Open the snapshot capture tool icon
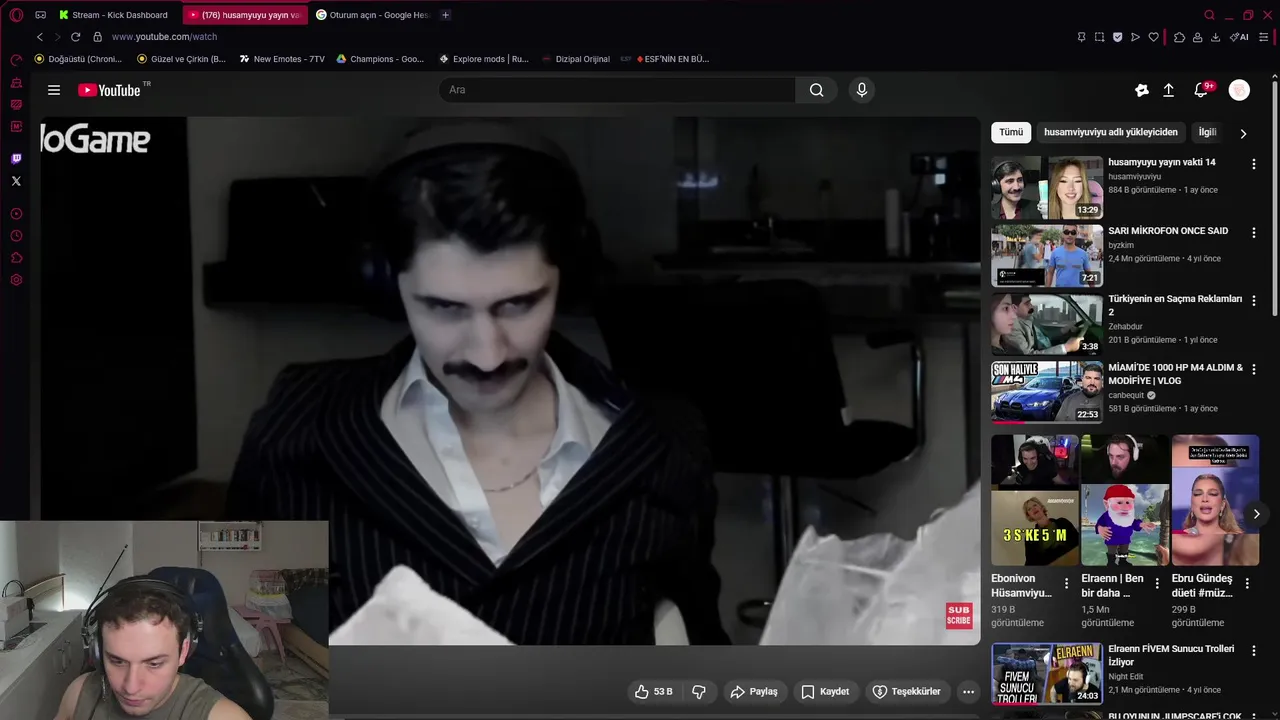The image size is (1280, 720). (x=1099, y=37)
